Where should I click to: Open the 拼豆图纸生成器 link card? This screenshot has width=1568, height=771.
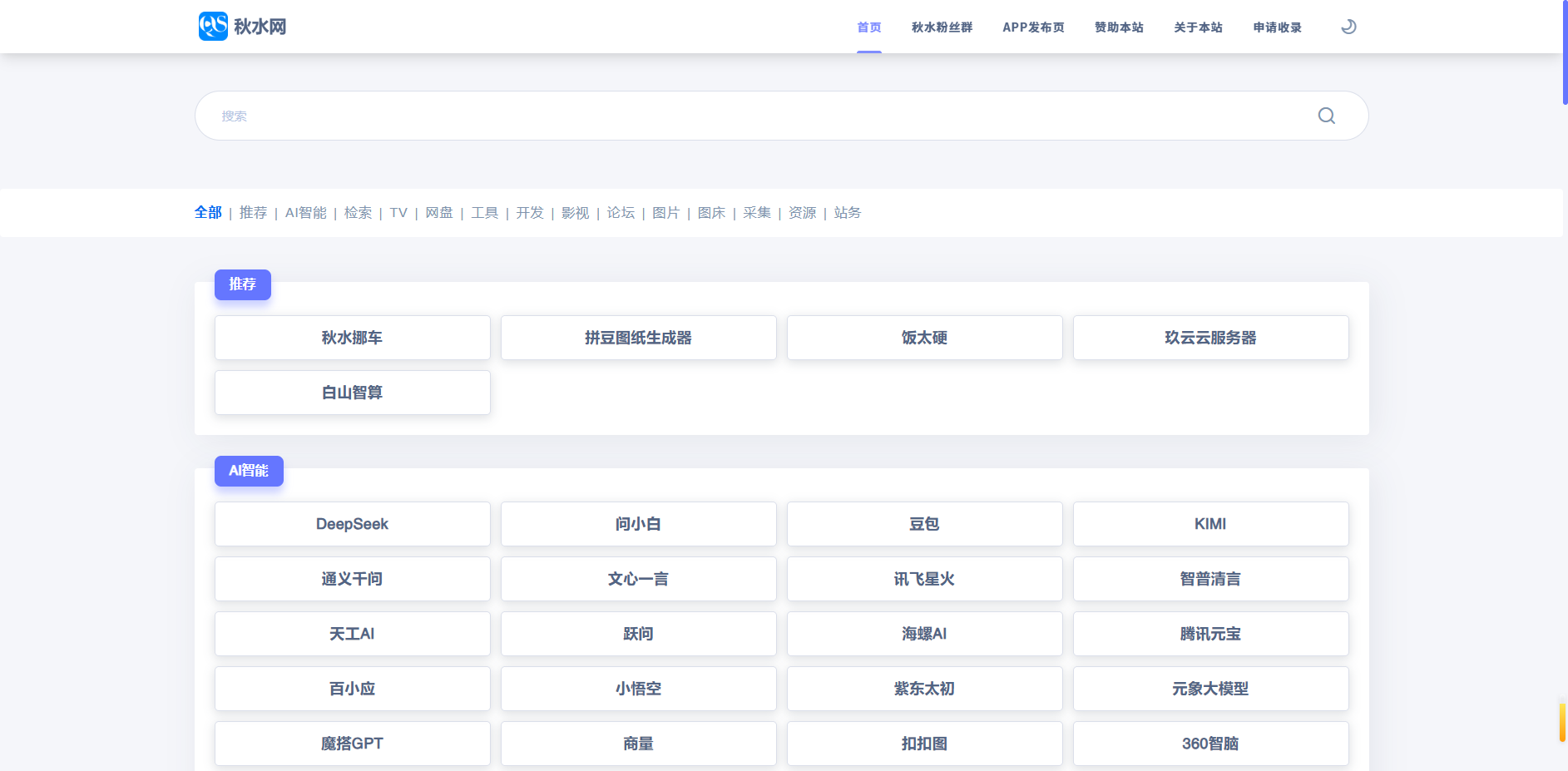click(x=639, y=338)
